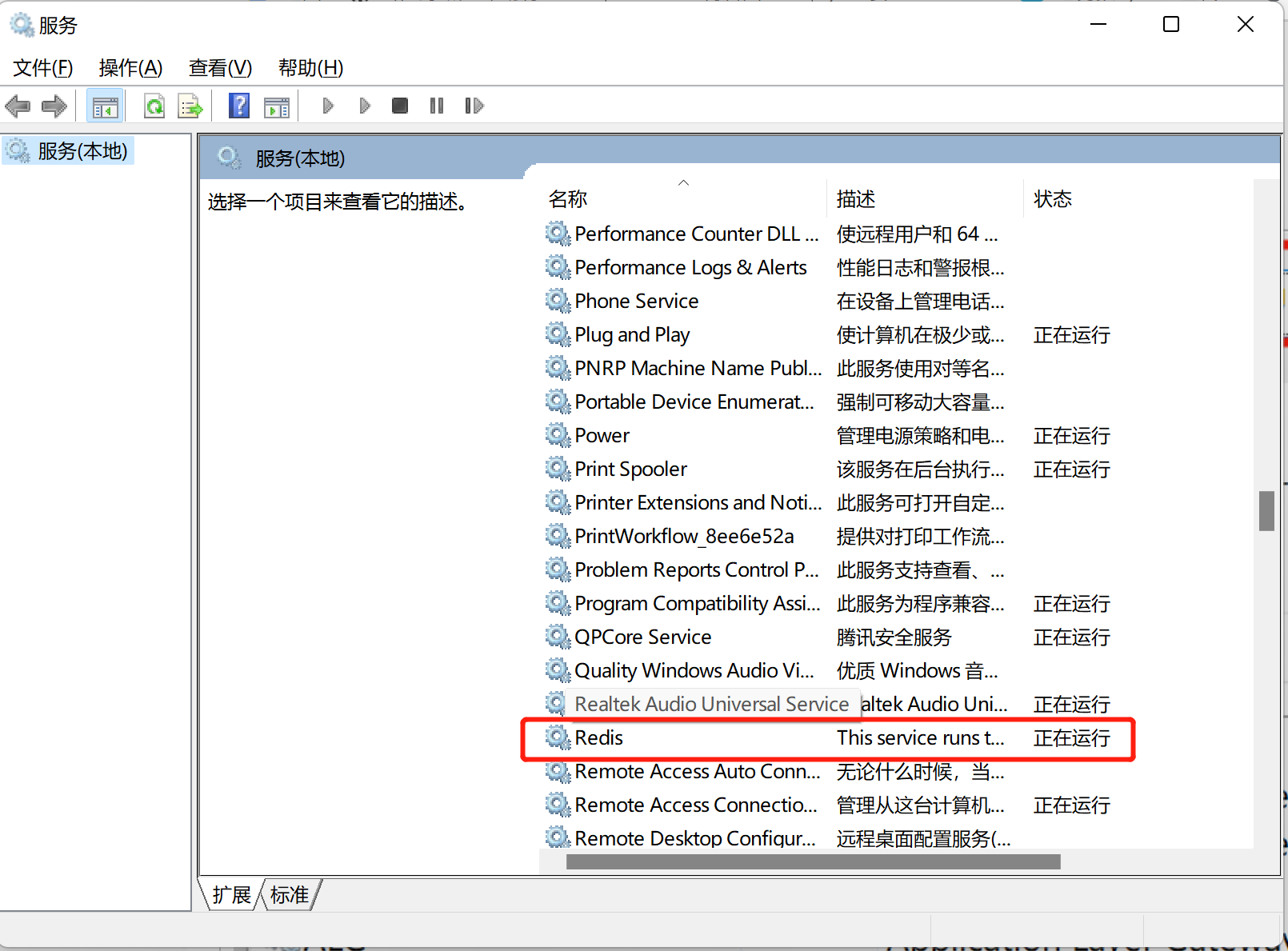Click the 服务(本地) panel header
Screen dimensions: 1288x951
tap(299, 158)
